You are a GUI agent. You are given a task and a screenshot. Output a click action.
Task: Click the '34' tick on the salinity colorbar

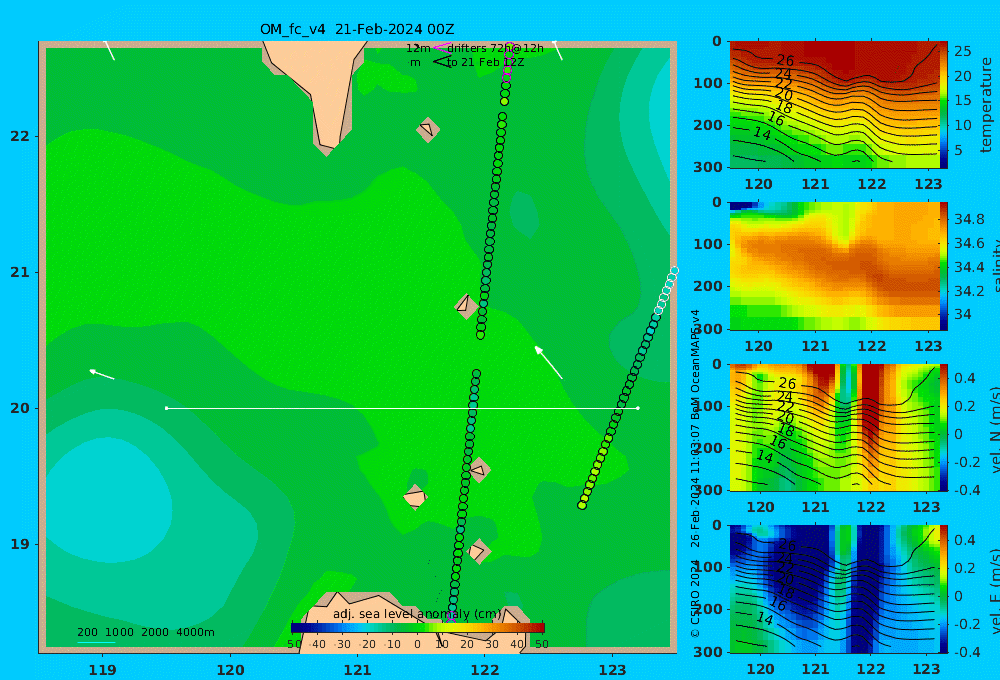pos(962,314)
